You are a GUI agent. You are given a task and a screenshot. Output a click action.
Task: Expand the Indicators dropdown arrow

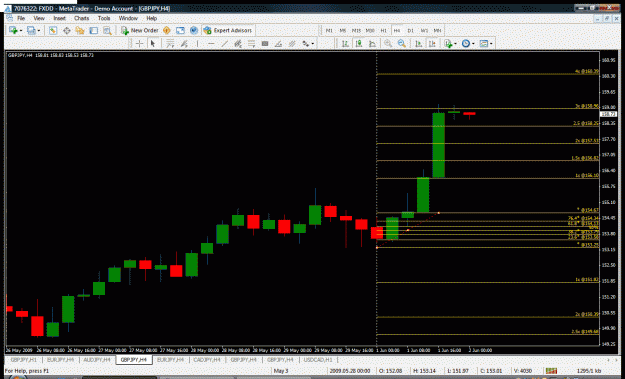(x=456, y=44)
